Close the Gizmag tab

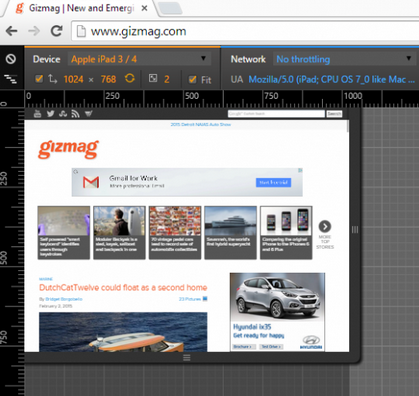[144, 8]
